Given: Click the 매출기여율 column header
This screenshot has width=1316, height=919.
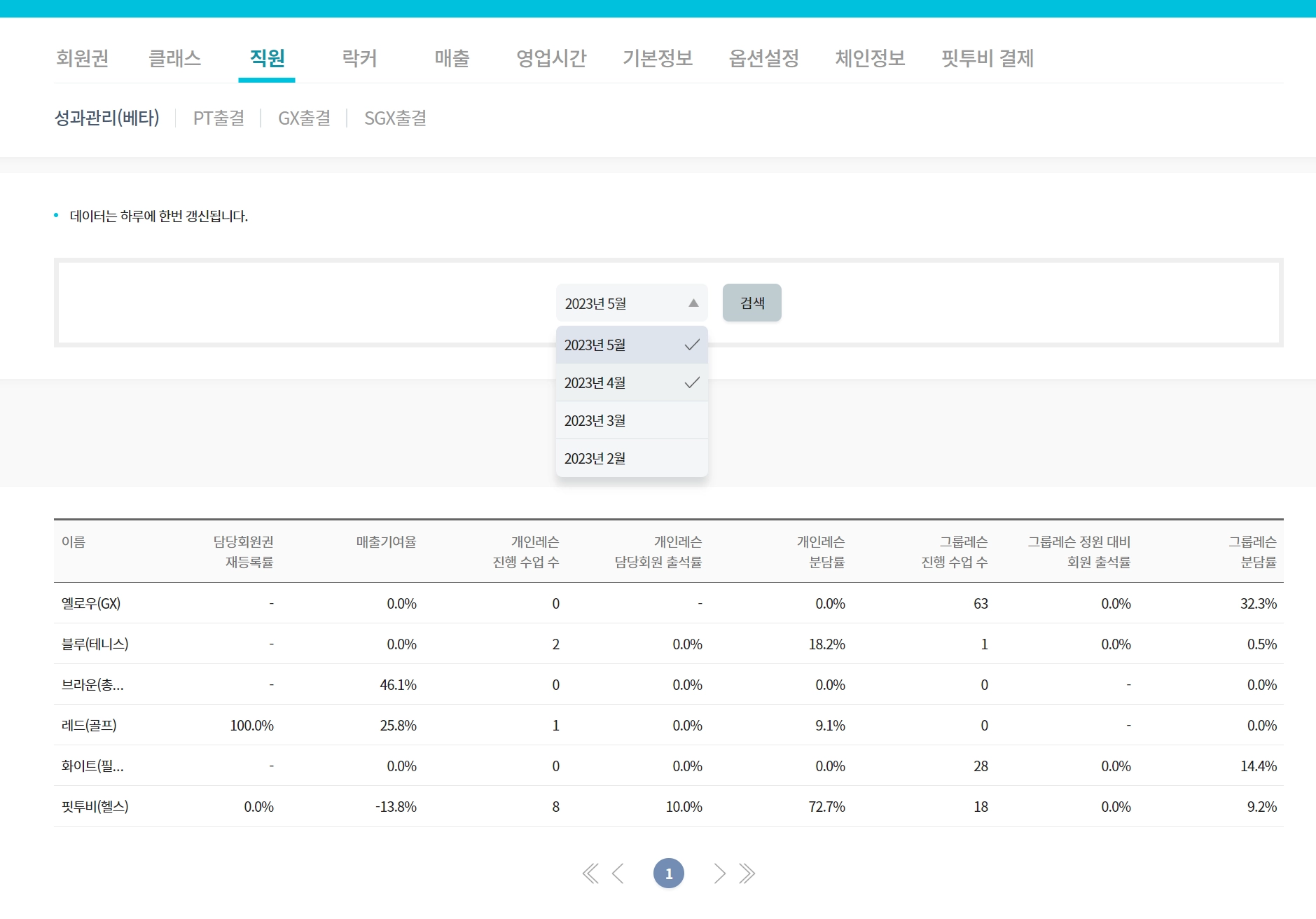Looking at the screenshot, I should (x=386, y=542).
